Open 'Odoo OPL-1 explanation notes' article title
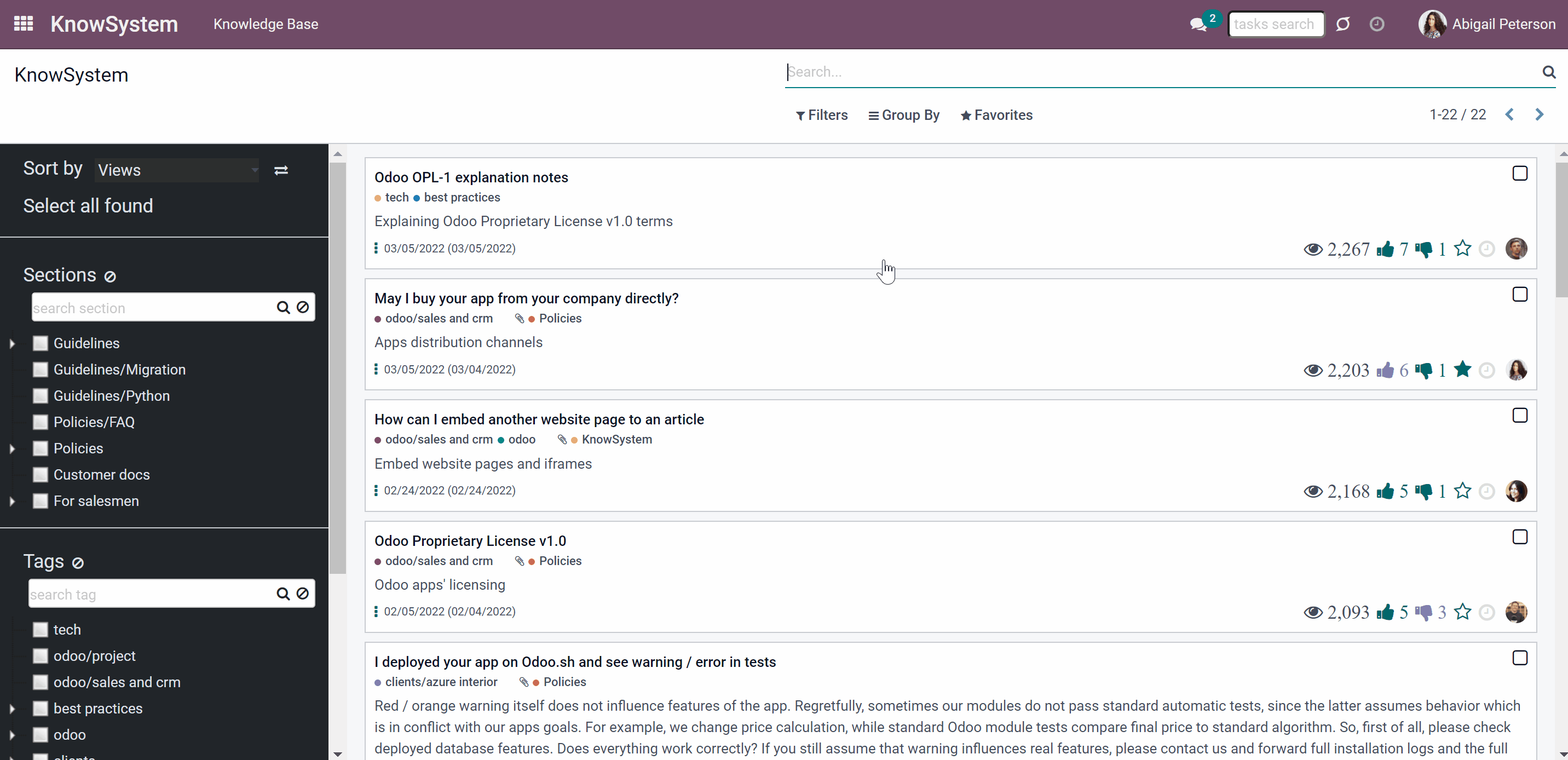 click(471, 177)
